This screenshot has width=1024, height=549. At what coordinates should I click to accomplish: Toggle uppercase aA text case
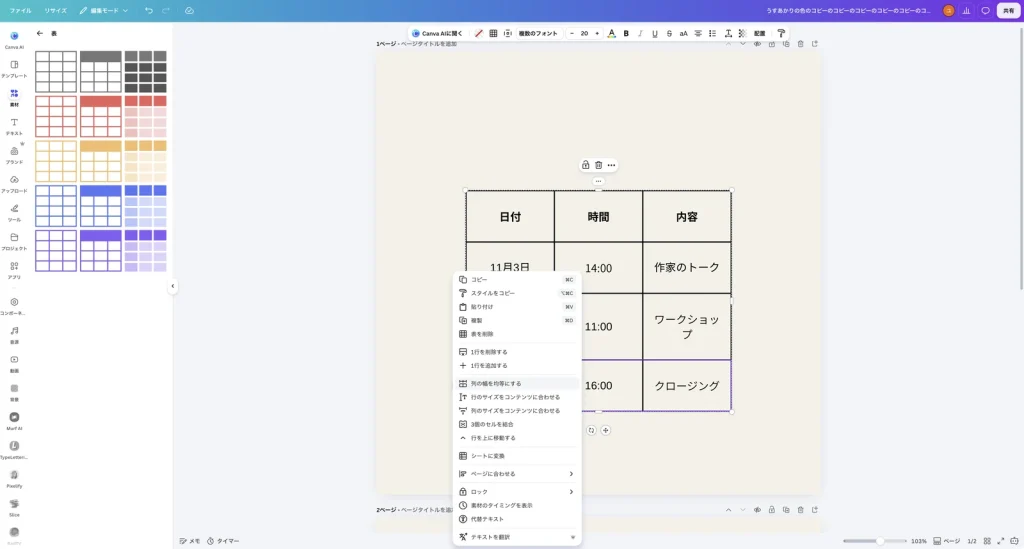pyautogui.click(x=683, y=33)
